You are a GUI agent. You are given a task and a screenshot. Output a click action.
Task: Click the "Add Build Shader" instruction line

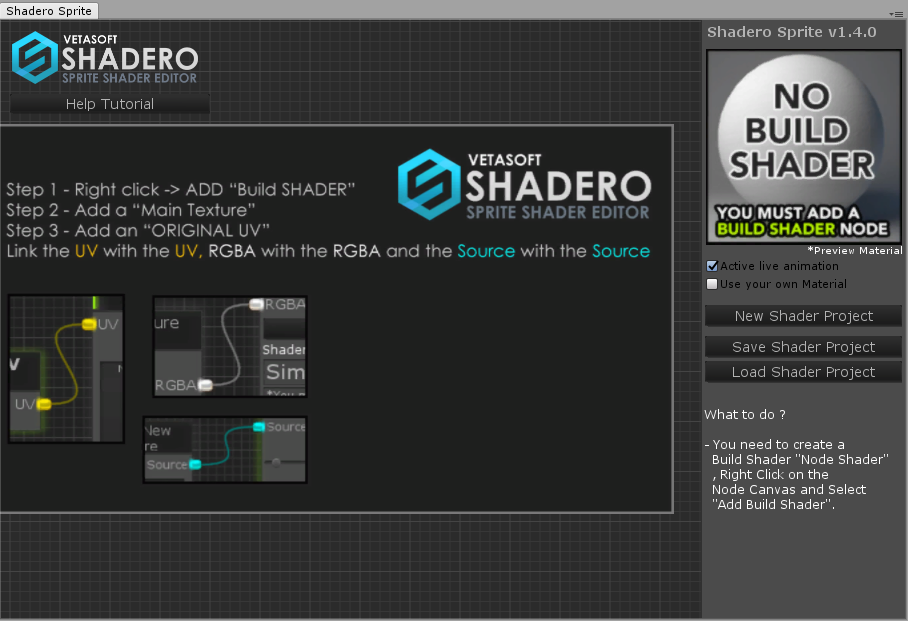point(773,505)
